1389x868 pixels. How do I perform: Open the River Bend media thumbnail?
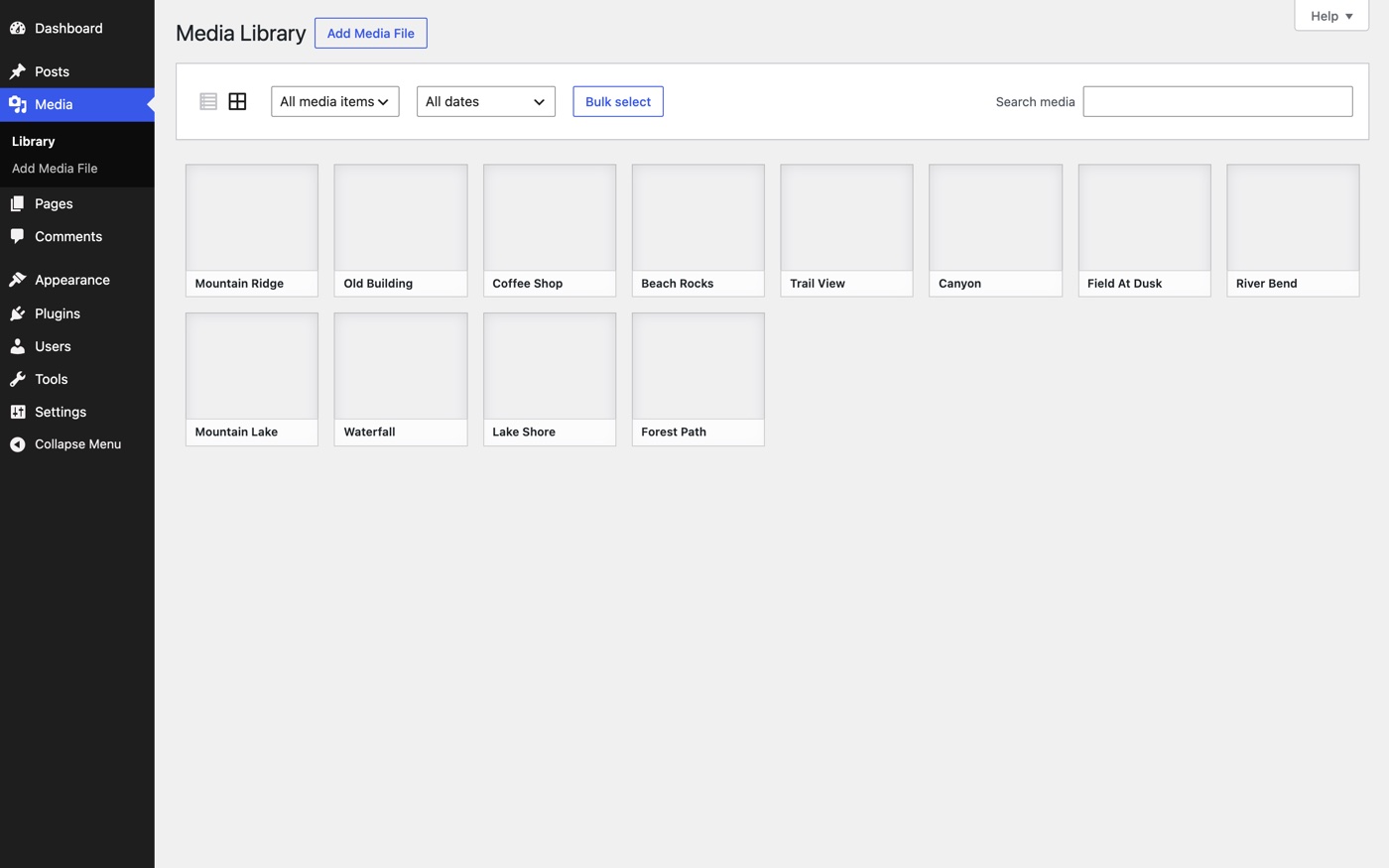click(x=1294, y=230)
